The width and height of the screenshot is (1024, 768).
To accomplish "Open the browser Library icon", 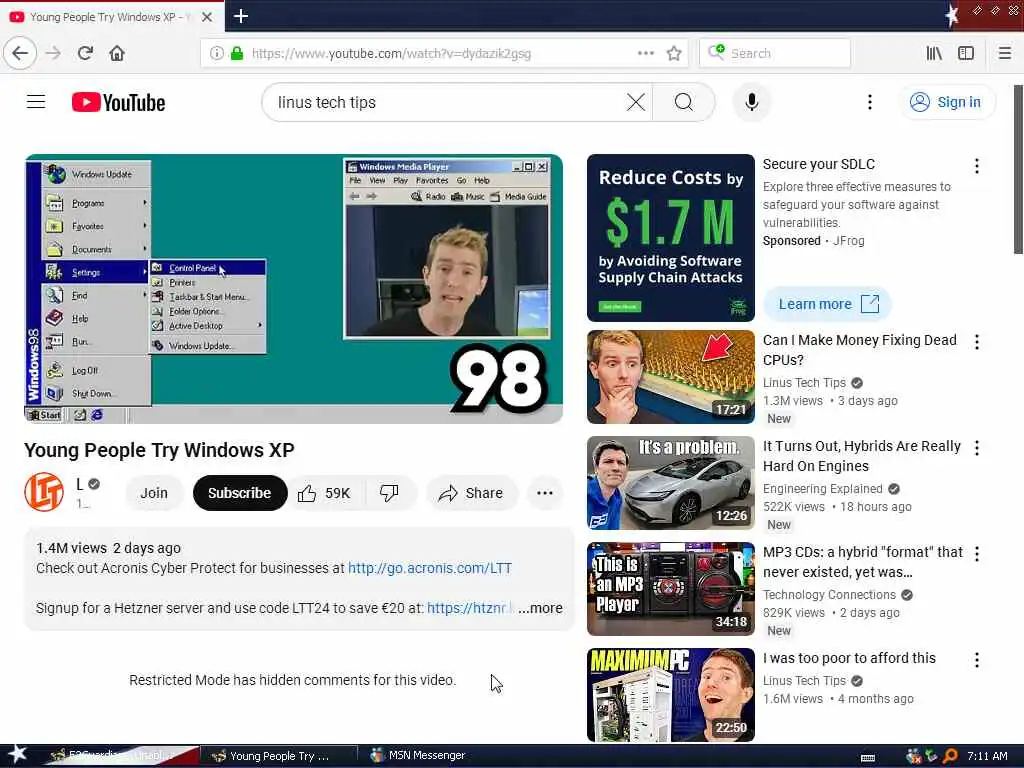I will (x=934, y=53).
